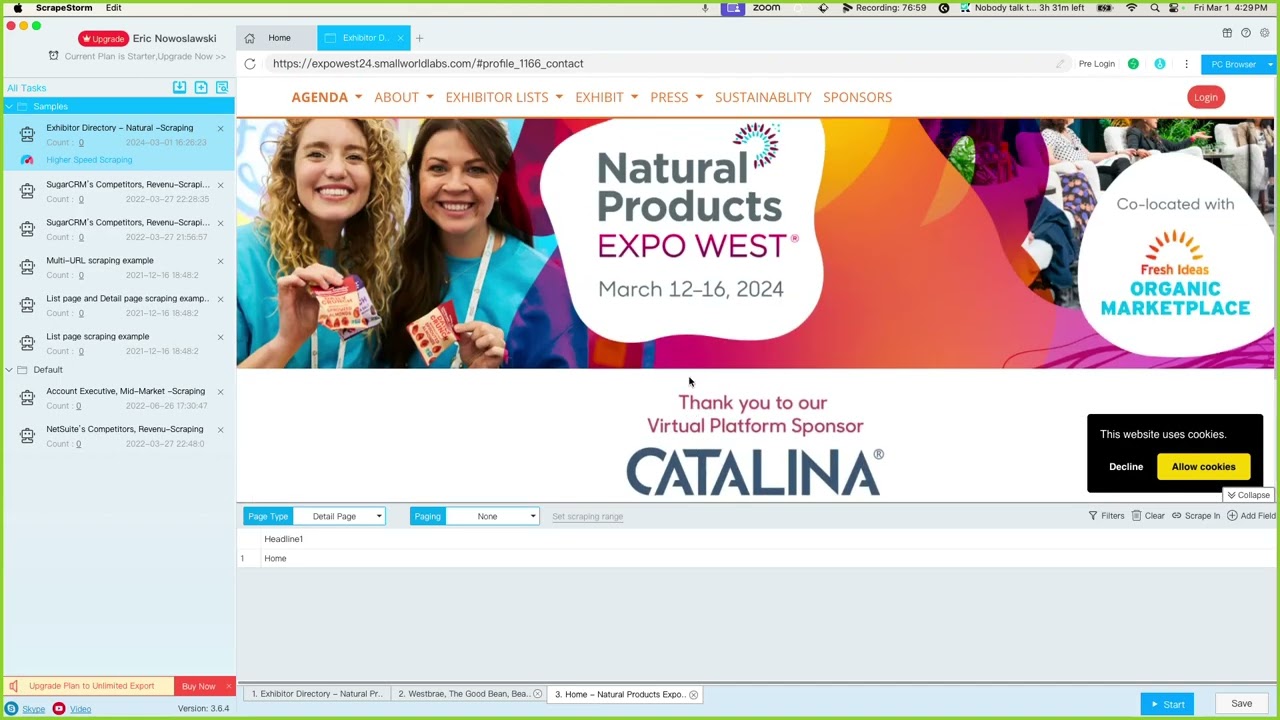Click the blue round icon before the three-dot menu
Viewport: 1280px width, 720px height.
tap(1160, 64)
